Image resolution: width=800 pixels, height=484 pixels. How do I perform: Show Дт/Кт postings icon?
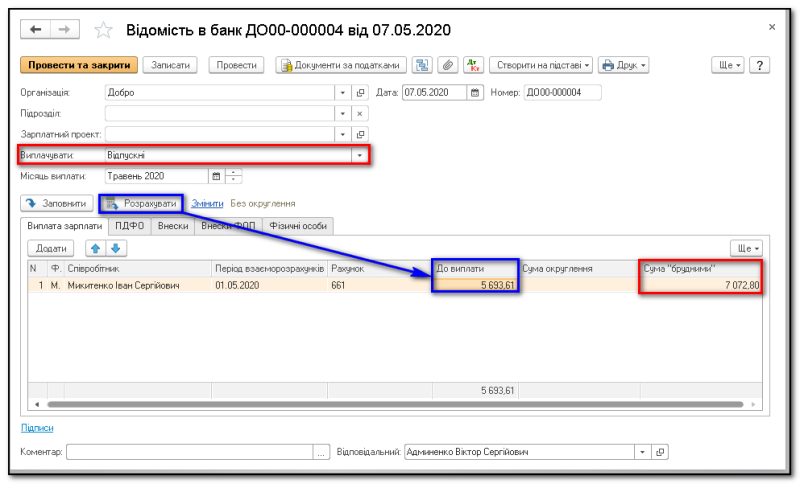pos(473,65)
